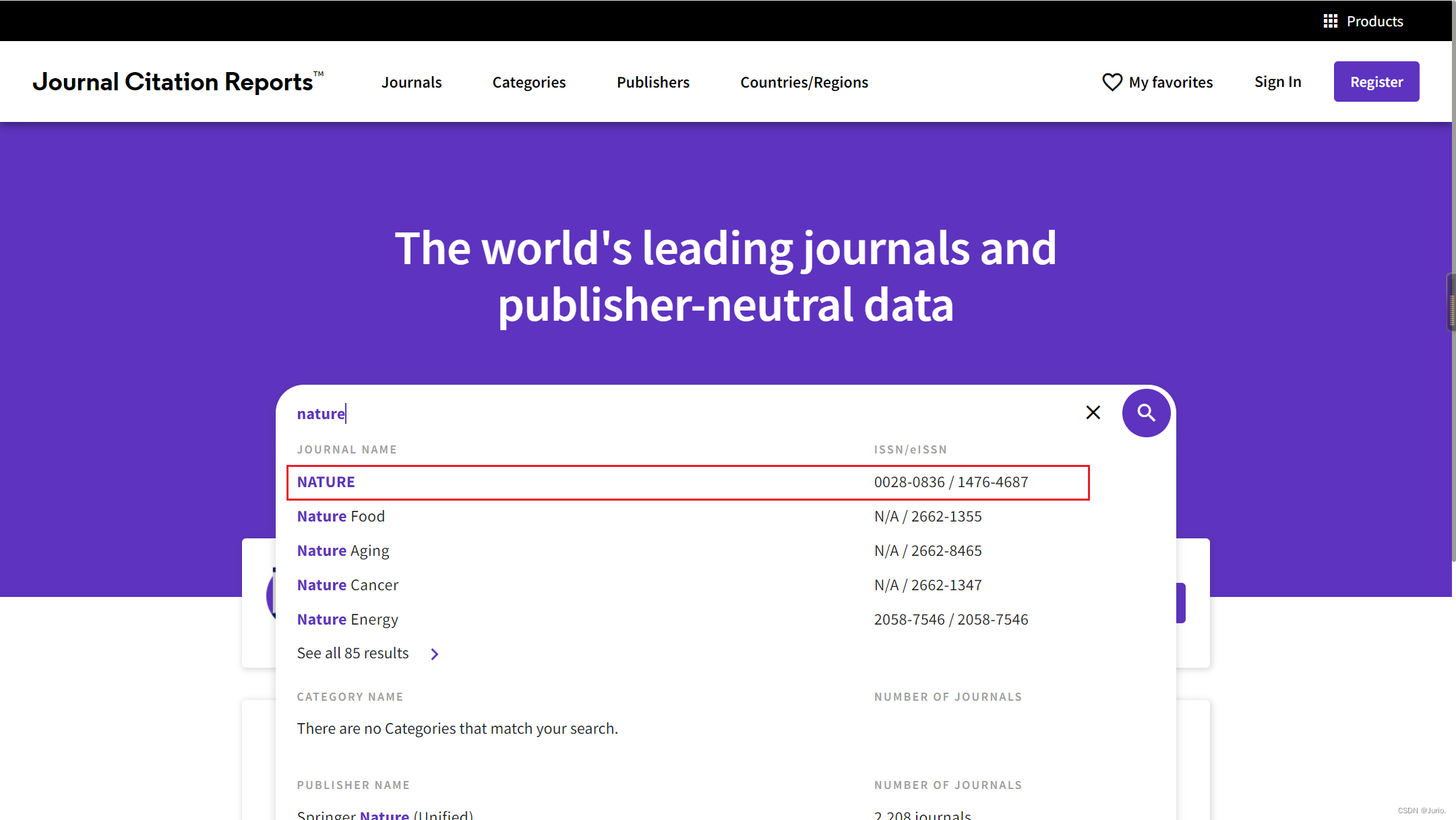
Task: Select the Nature Aging suggestion
Action: (x=343, y=550)
